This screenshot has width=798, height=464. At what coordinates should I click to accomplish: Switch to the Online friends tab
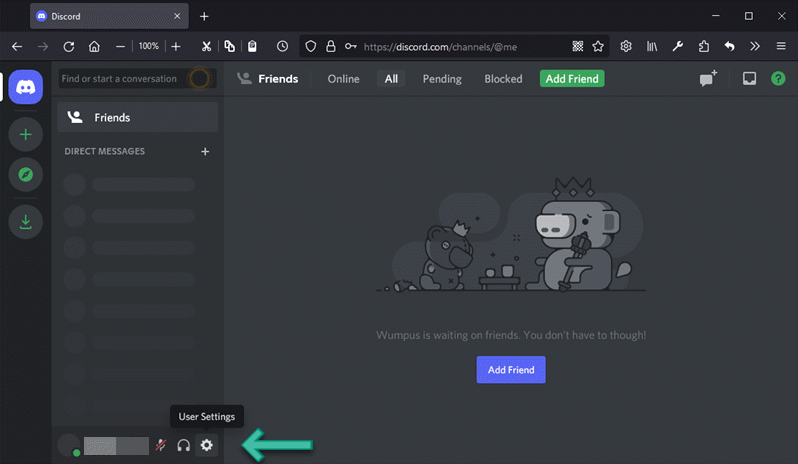(x=344, y=79)
